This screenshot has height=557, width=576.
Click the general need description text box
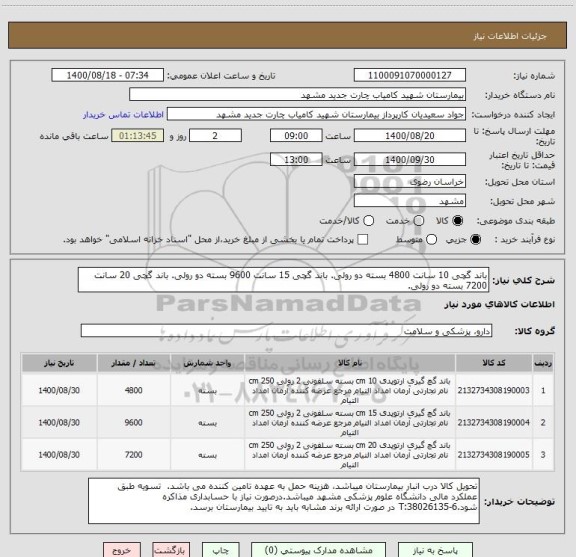[284, 280]
